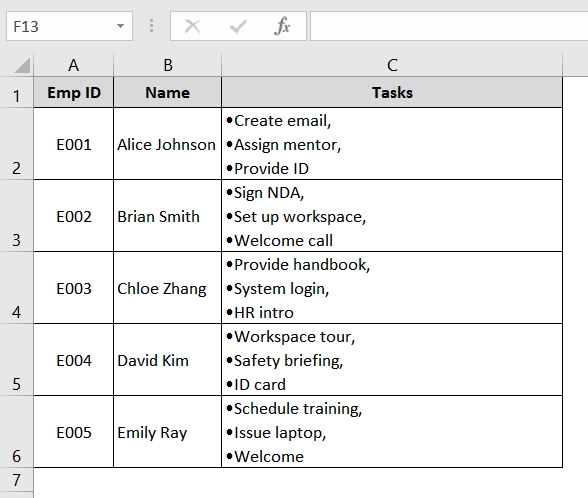
Task: Click the Emp ID header cell
Action: pos(74,93)
